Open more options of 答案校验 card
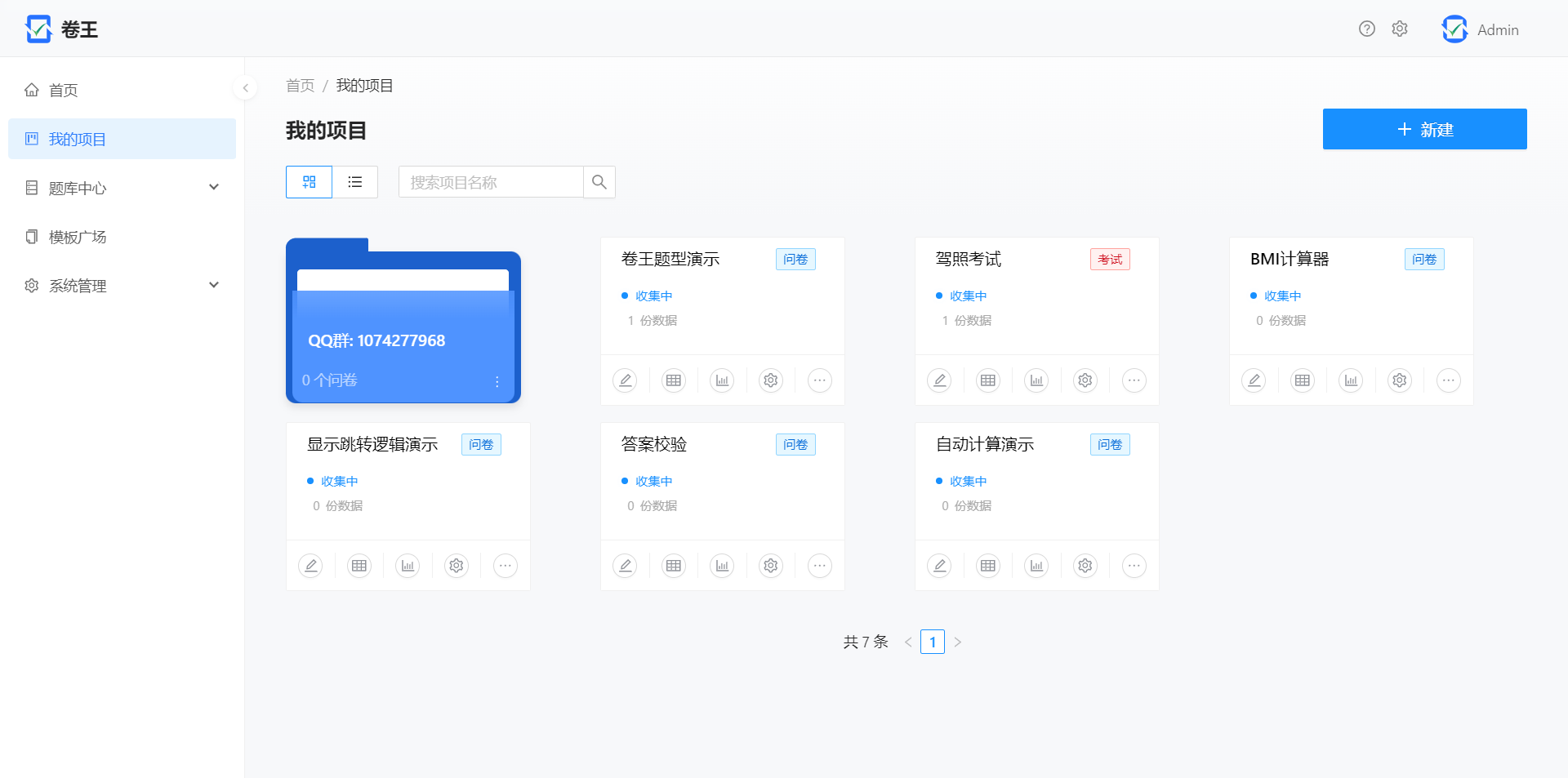Image resolution: width=1568 pixels, height=778 pixels. tap(820, 566)
